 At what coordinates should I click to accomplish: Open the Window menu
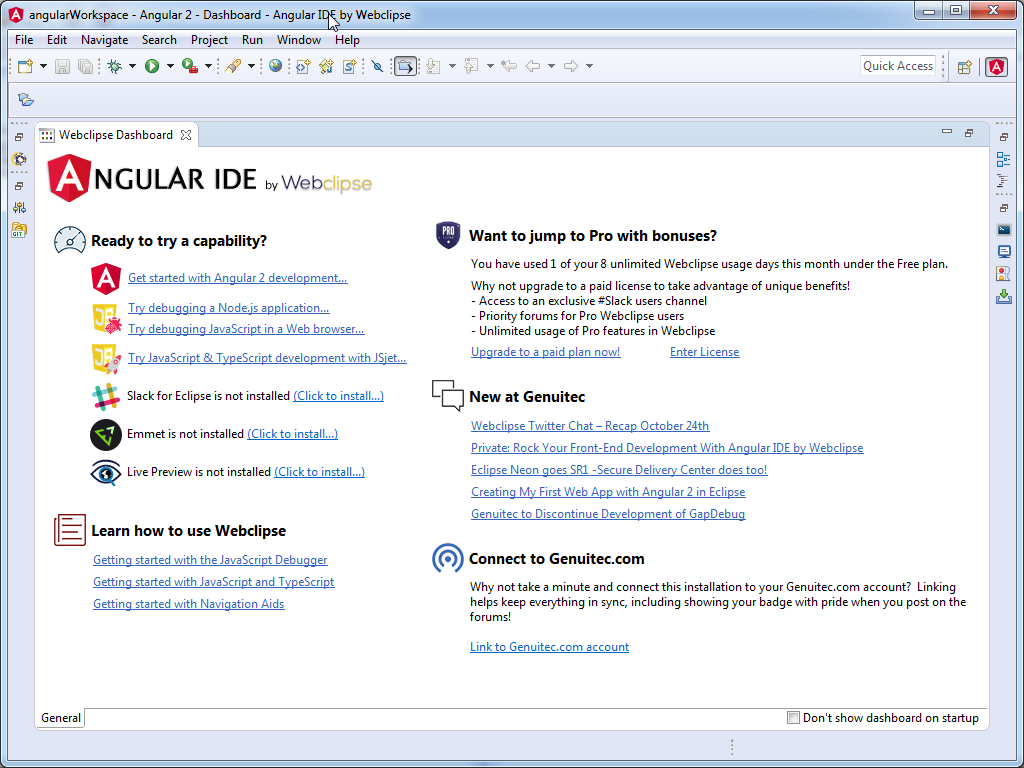click(x=298, y=40)
